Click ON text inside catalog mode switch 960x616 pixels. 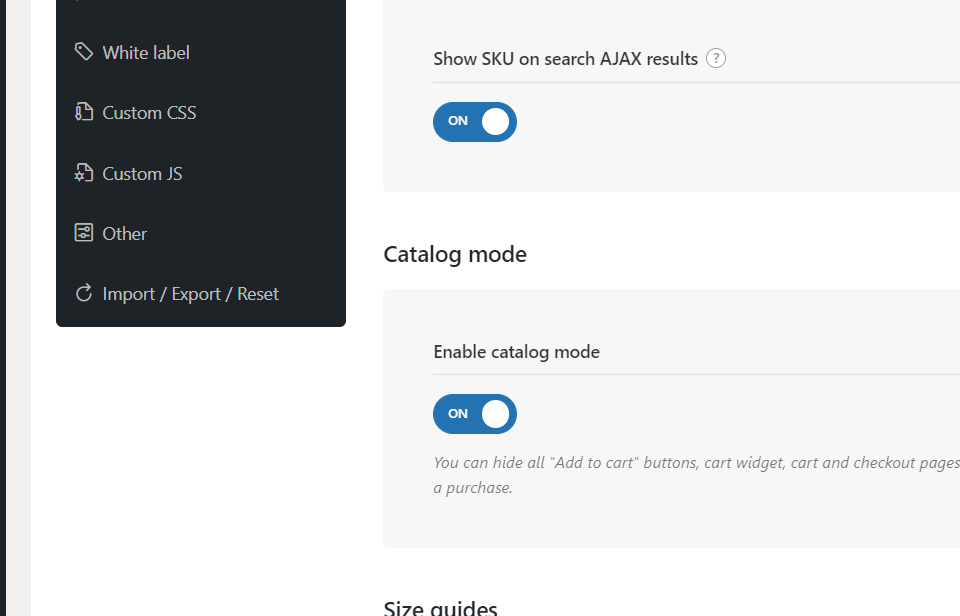click(x=458, y=414)
